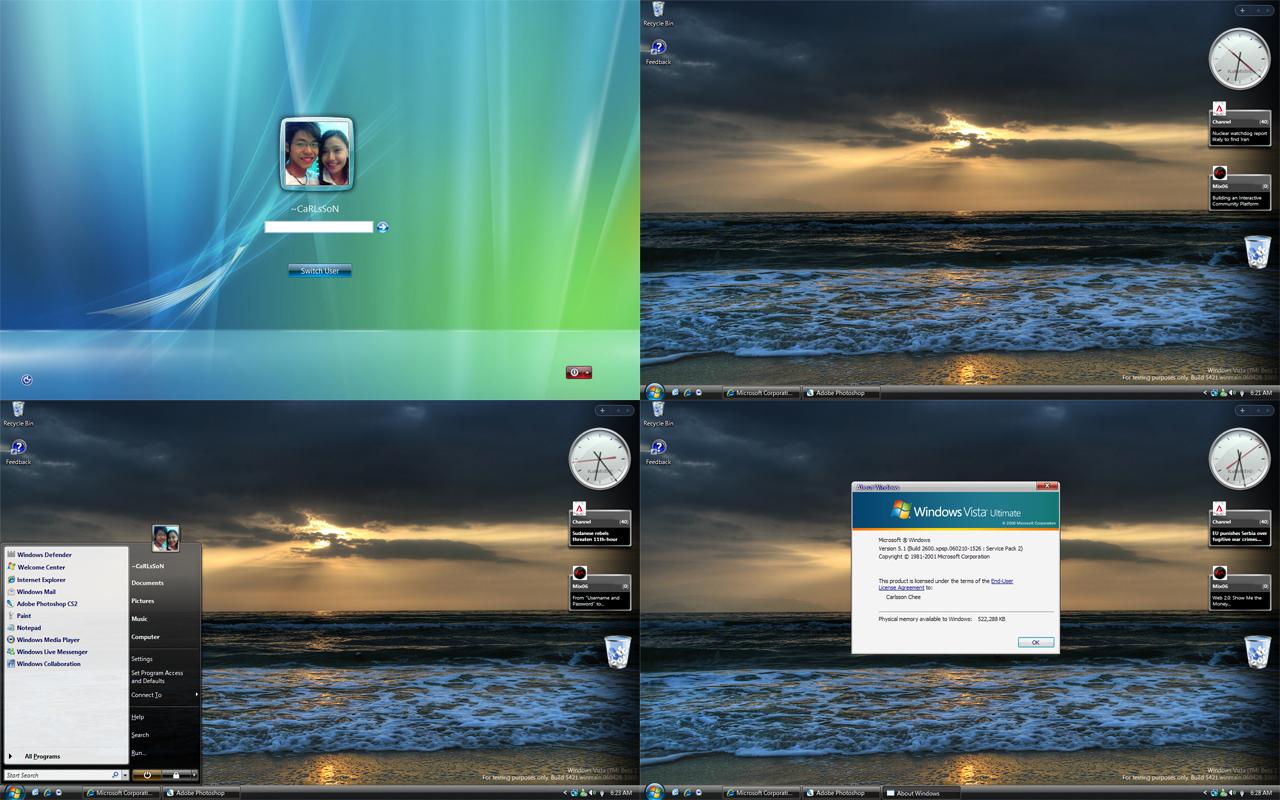The width and height of the screenshot is (1280, 800).
Task: Click the magnifier icon in Start Search
Action: pyautogui.click(x=115, y=775)
